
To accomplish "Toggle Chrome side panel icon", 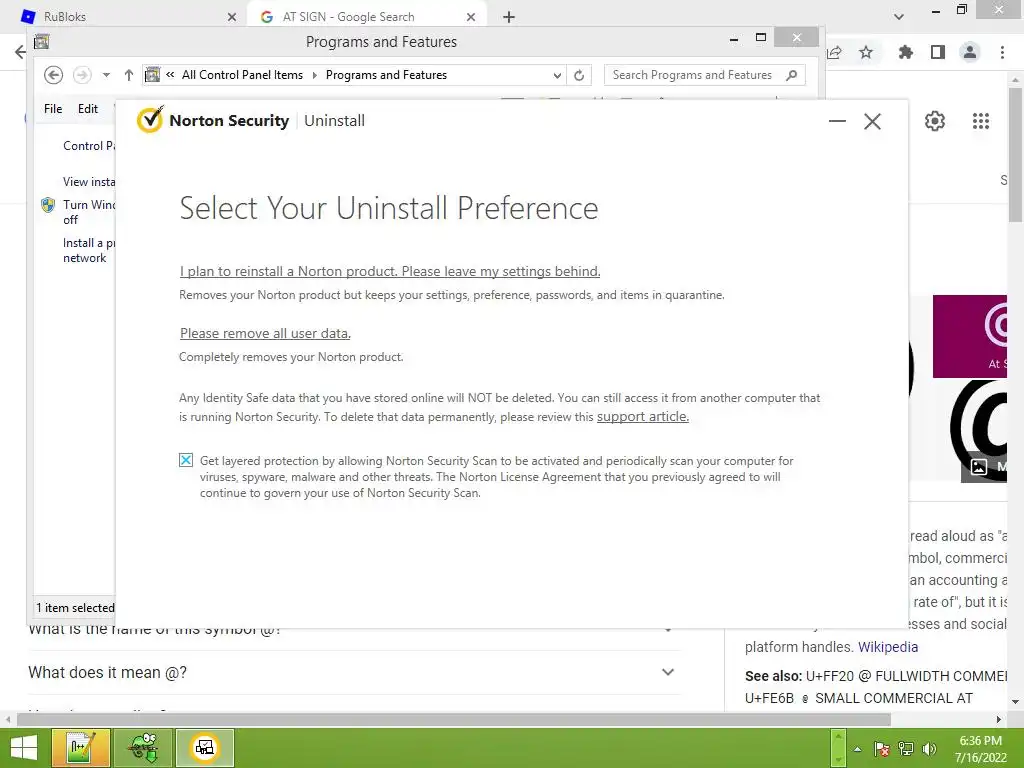I will click(938, 52).
